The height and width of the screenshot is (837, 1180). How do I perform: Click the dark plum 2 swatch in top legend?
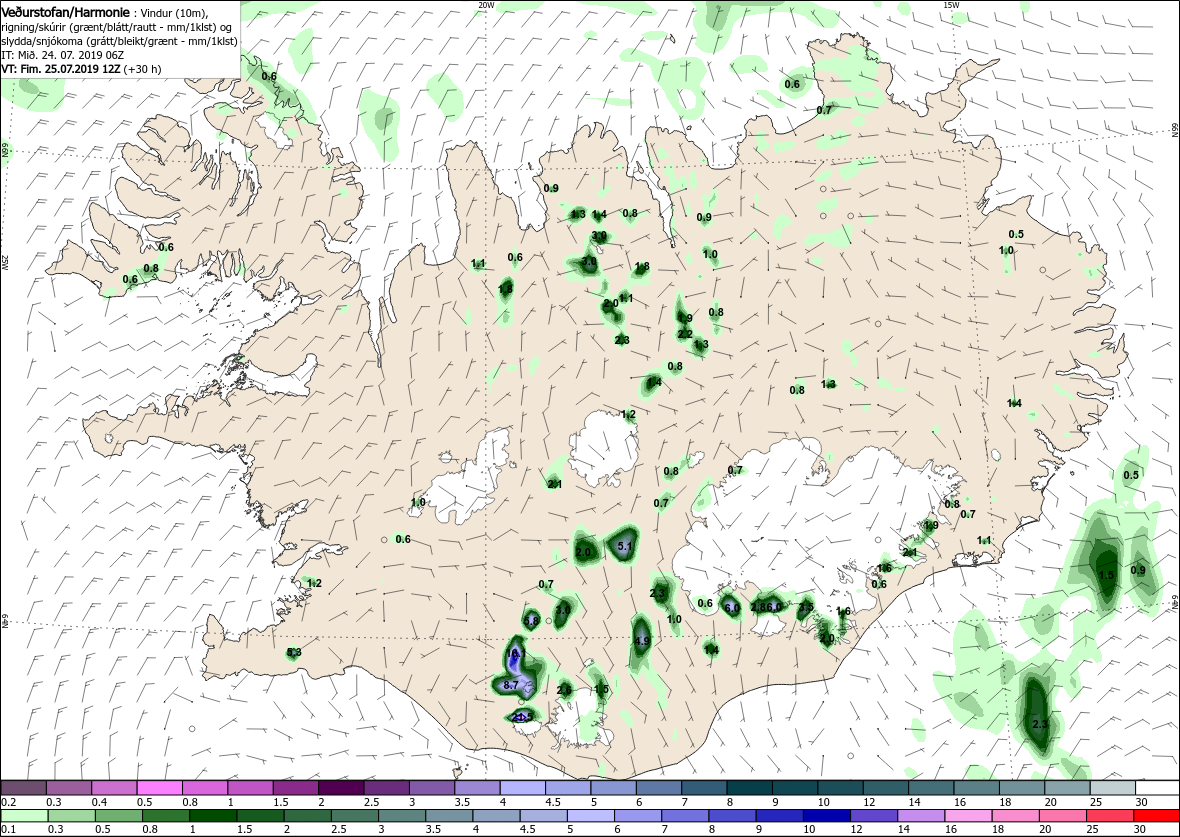[x=341, y=787]
